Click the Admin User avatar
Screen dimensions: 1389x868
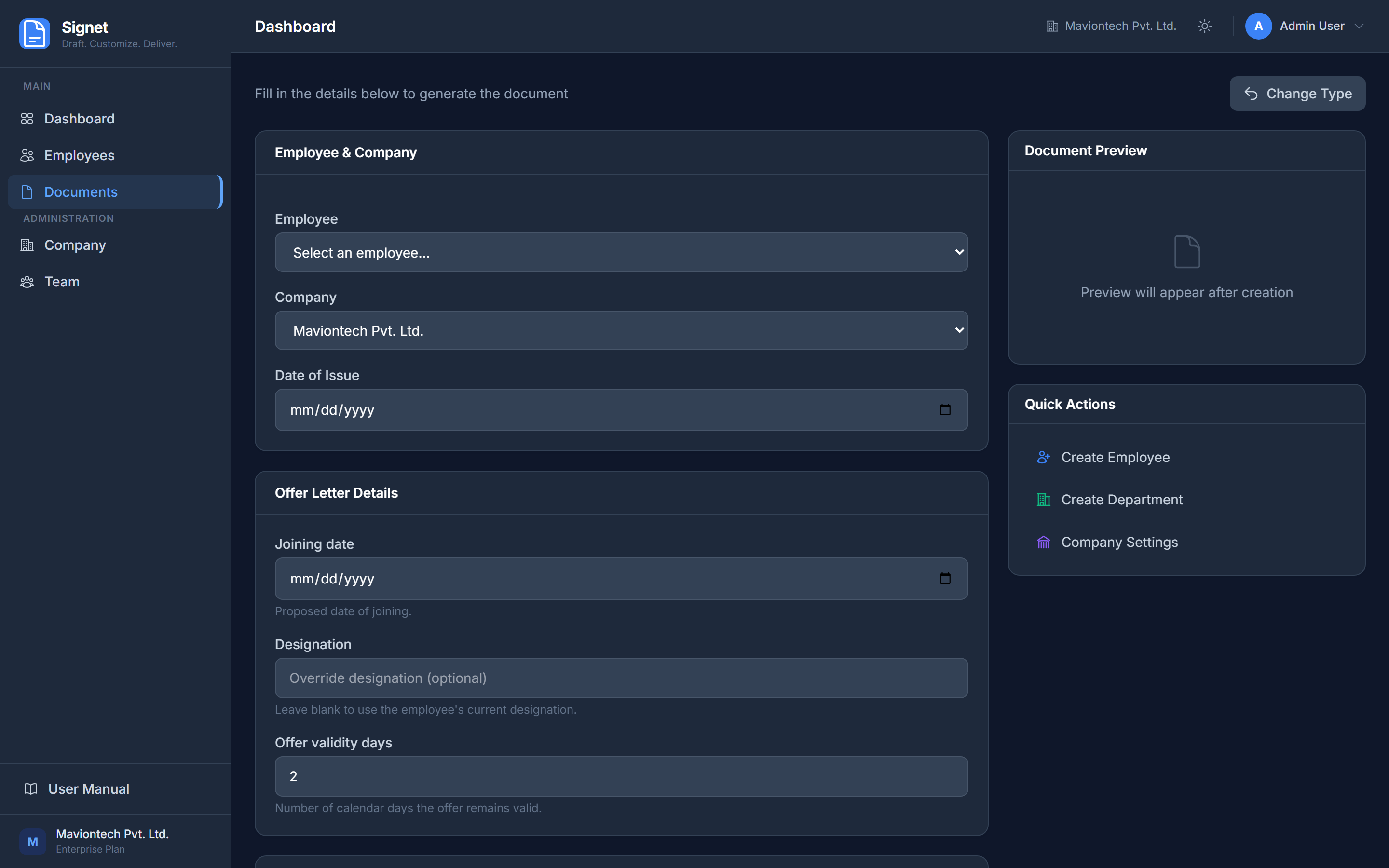(x=1258, y=27)
